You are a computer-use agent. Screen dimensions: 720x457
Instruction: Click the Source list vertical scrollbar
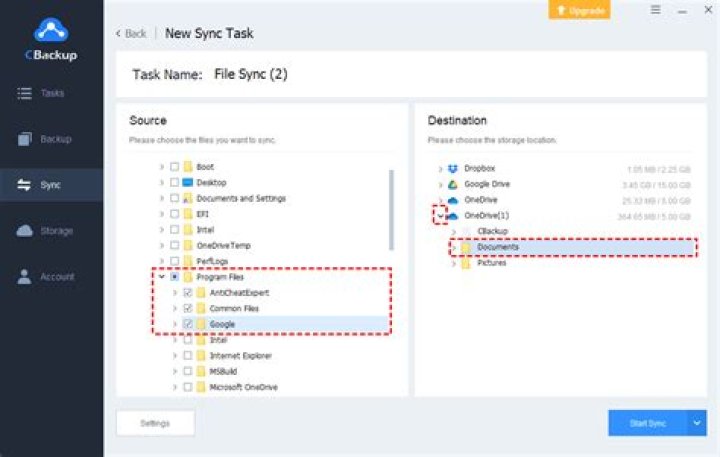pyautogui.click(x=391, y=230)
